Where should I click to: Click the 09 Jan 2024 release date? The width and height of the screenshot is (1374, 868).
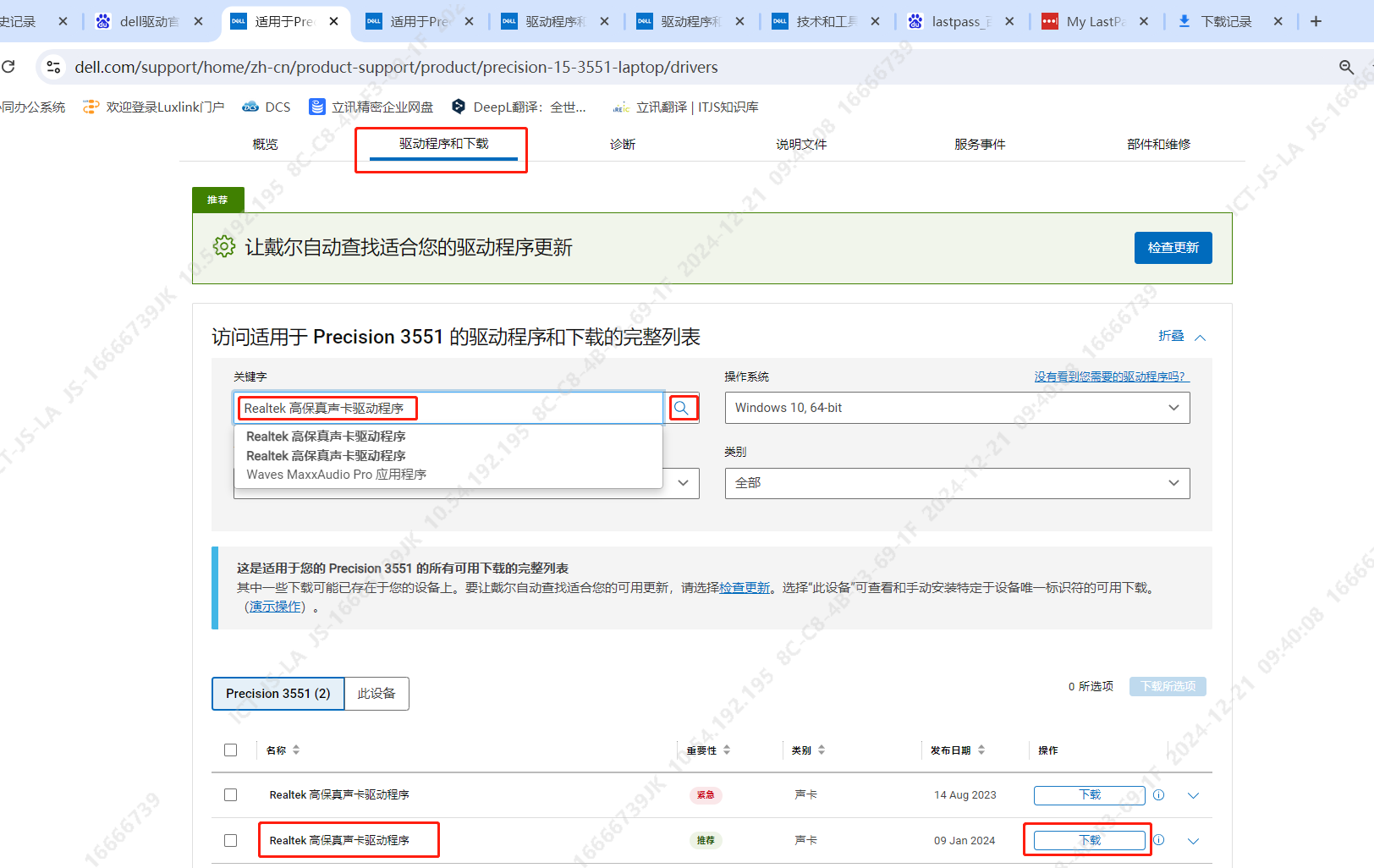pyautogui.click(x=965, y=841)
